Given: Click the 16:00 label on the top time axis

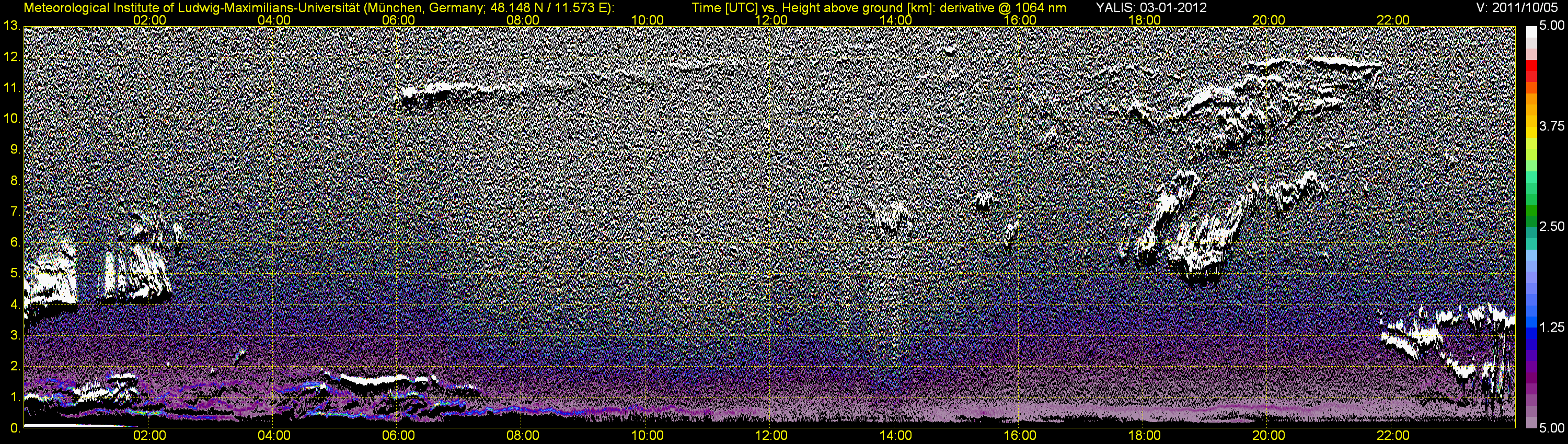Looking at the screenshot, I should (1020, 20).
